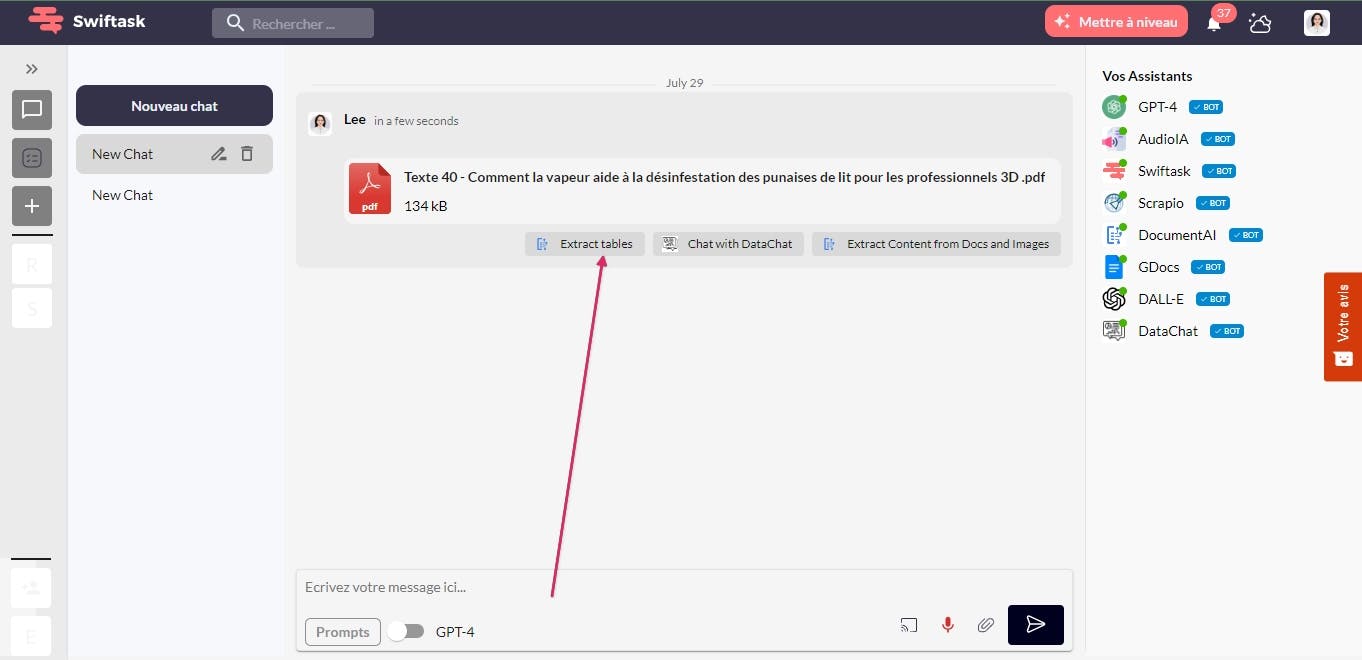Screen dimensions: 1362x660
Task: Click the Chat with DataChat button
Action: [x=728, y=244]
